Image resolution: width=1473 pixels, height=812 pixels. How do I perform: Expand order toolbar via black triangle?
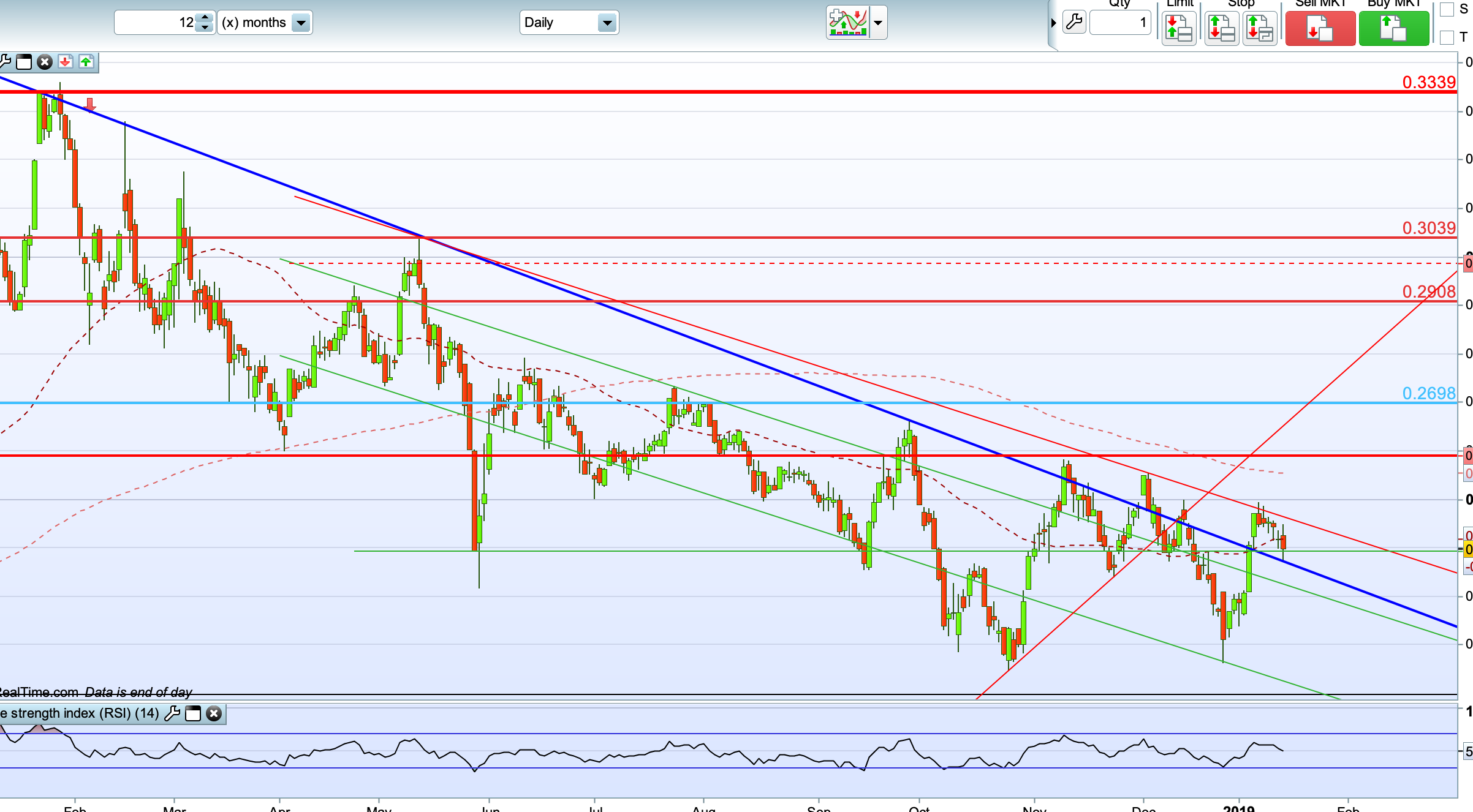coord(1053,23)
